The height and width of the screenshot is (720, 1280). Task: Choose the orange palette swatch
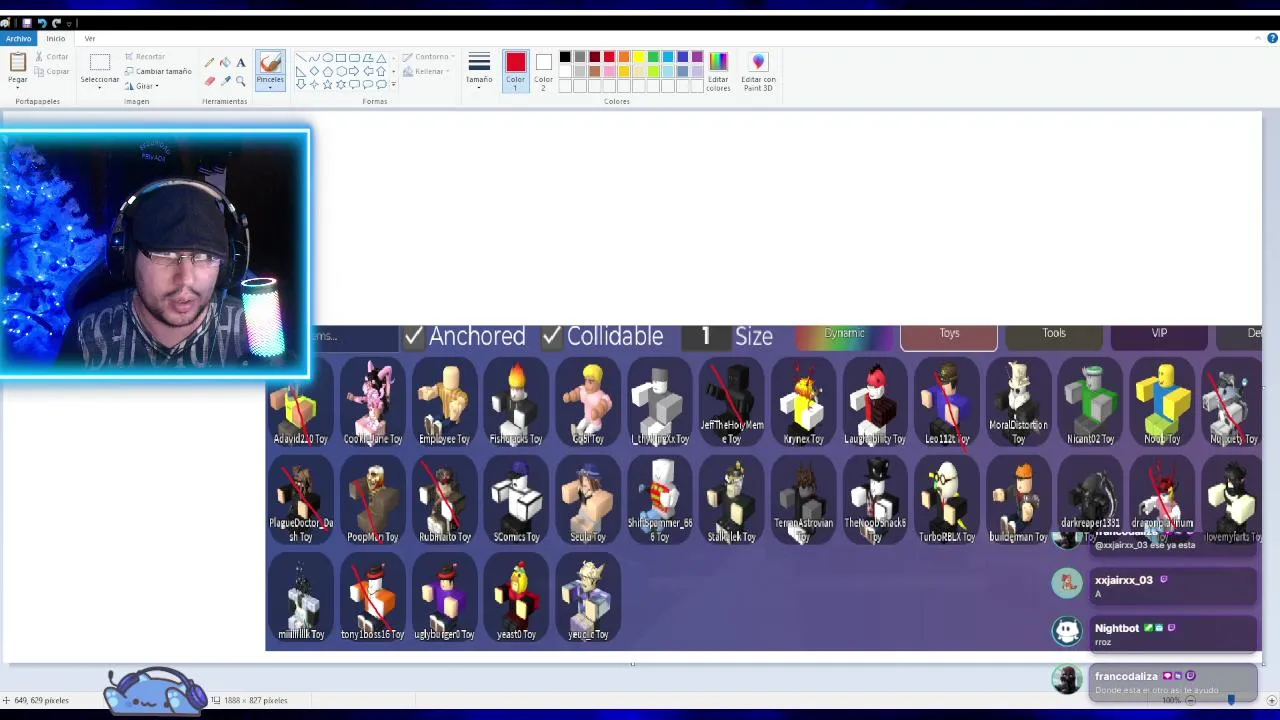coord(624,57)
